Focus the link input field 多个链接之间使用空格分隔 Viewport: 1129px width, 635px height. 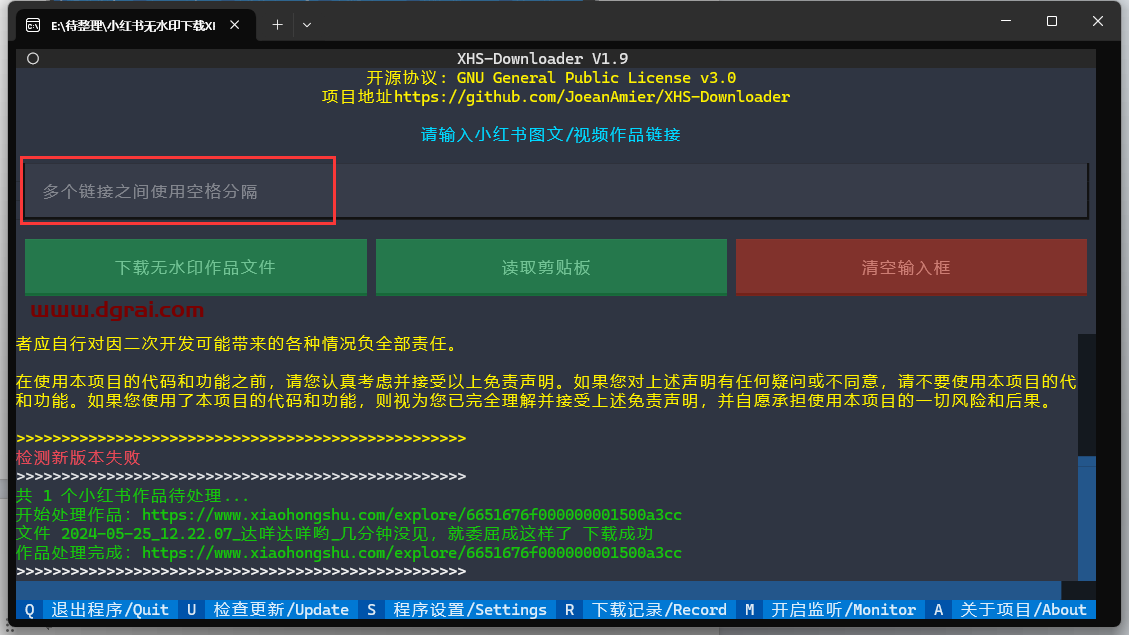(x=556, y=191)
